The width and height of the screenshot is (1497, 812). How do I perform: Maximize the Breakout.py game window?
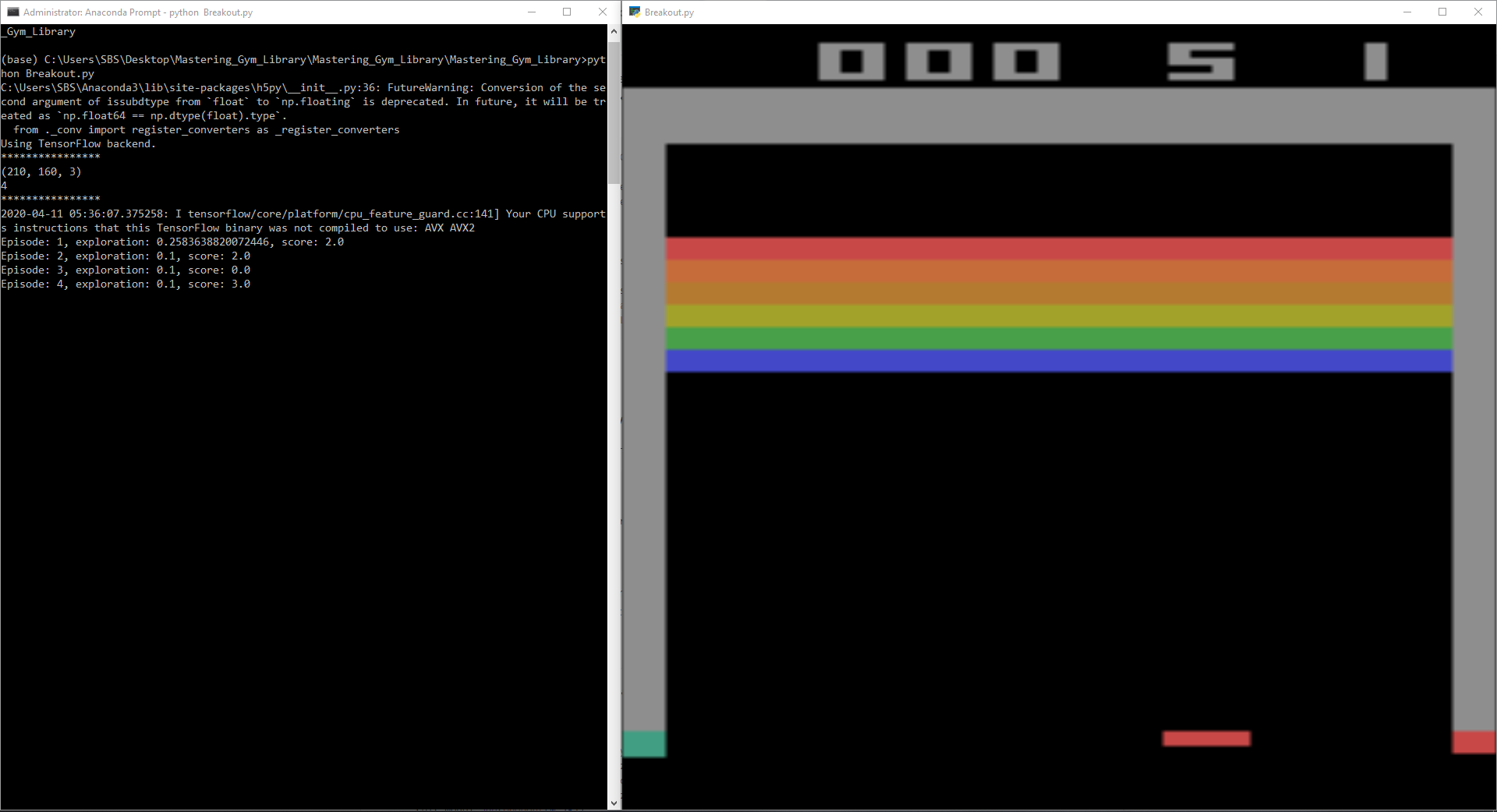tap(1442, 12)
